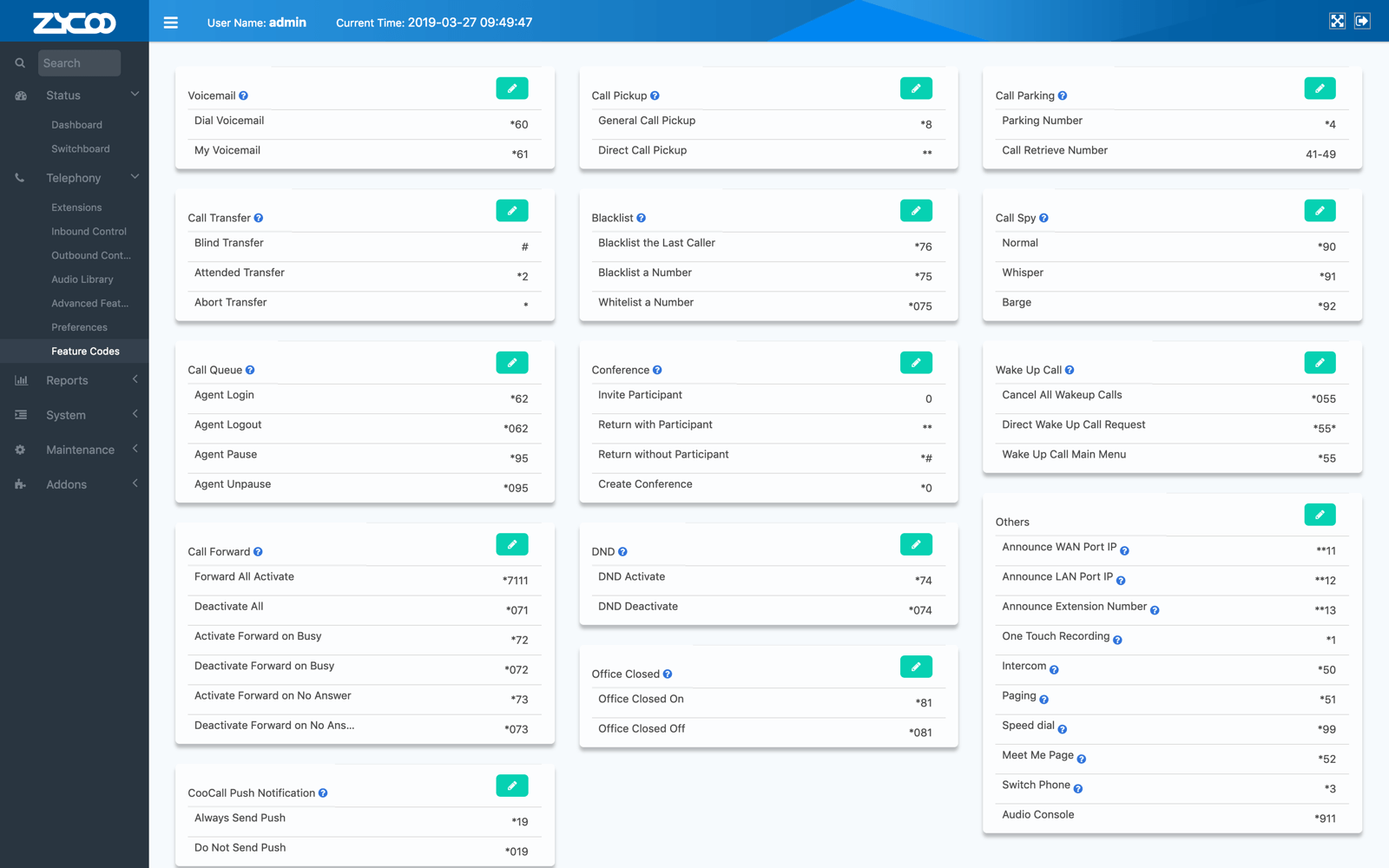The height and width of the screenshot is (868, 1389).
Task: Click the logout icon at top right
Action: [1362, 21]
